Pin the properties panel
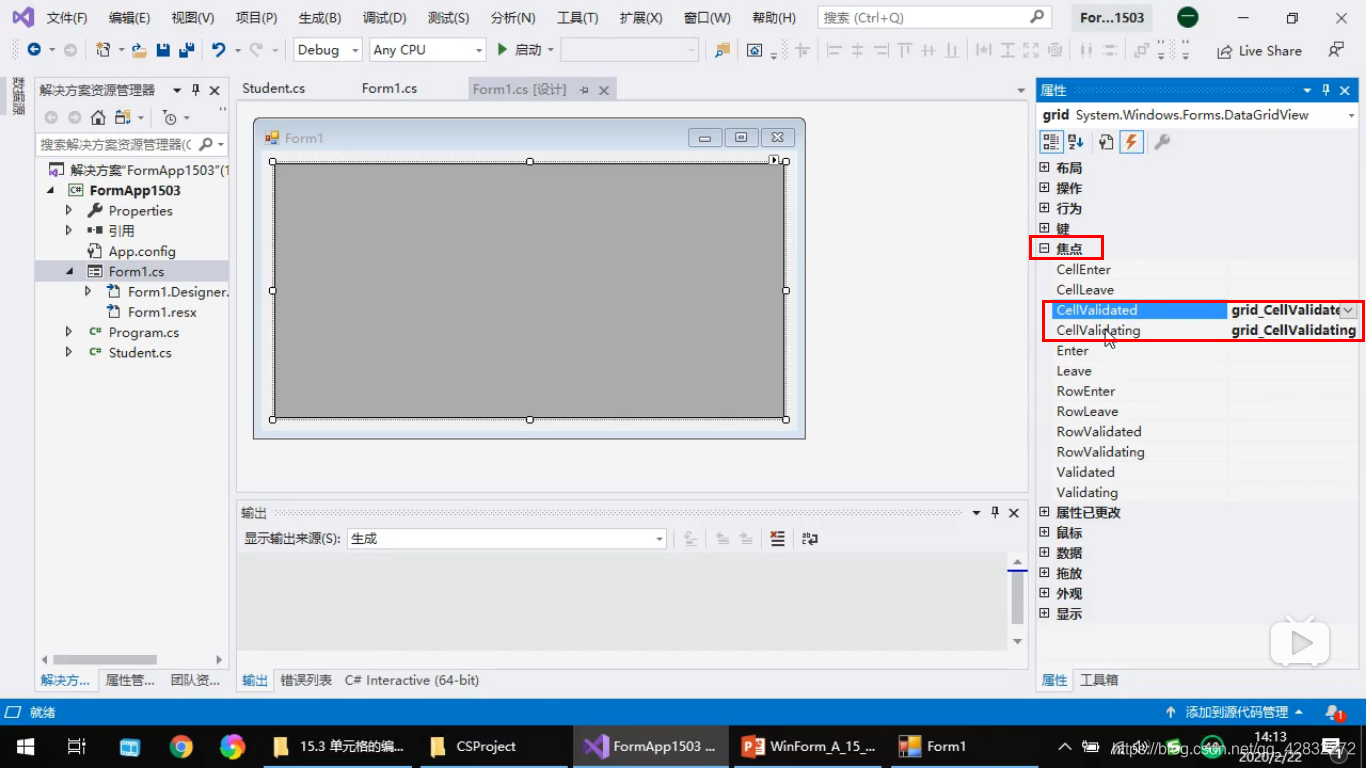 1326,90
